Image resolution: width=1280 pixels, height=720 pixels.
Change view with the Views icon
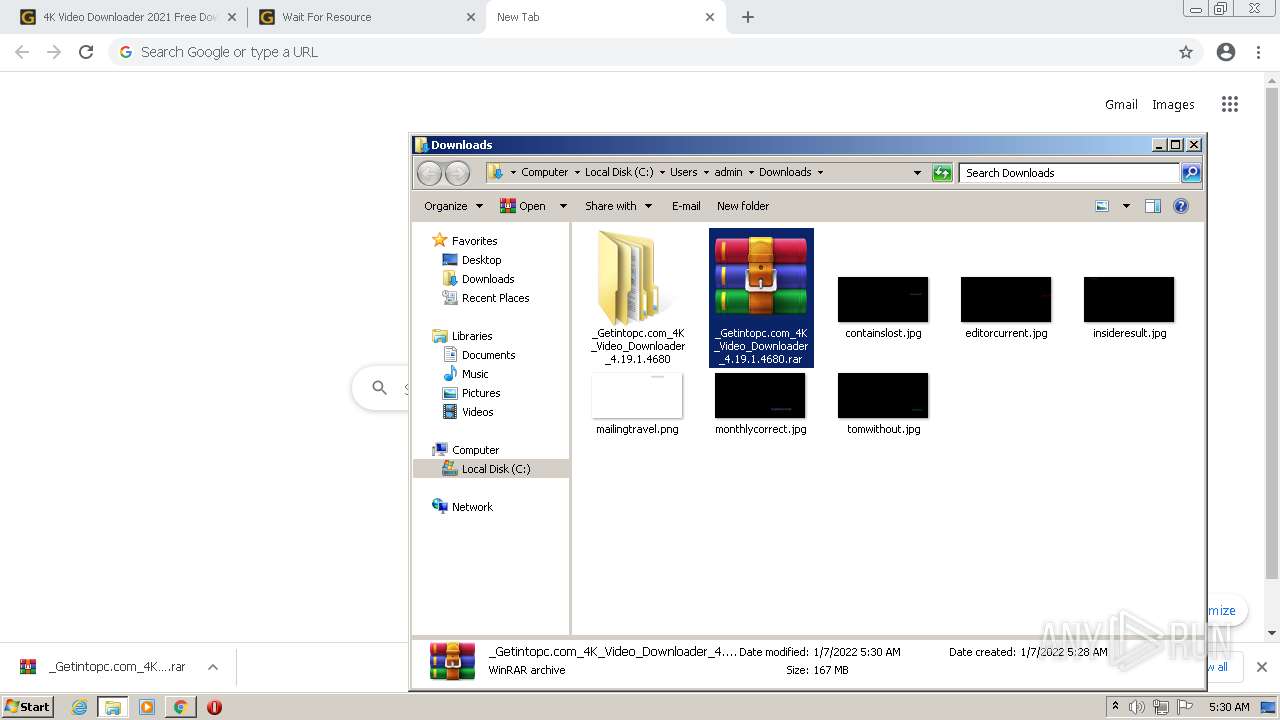tap(1102, 206)
